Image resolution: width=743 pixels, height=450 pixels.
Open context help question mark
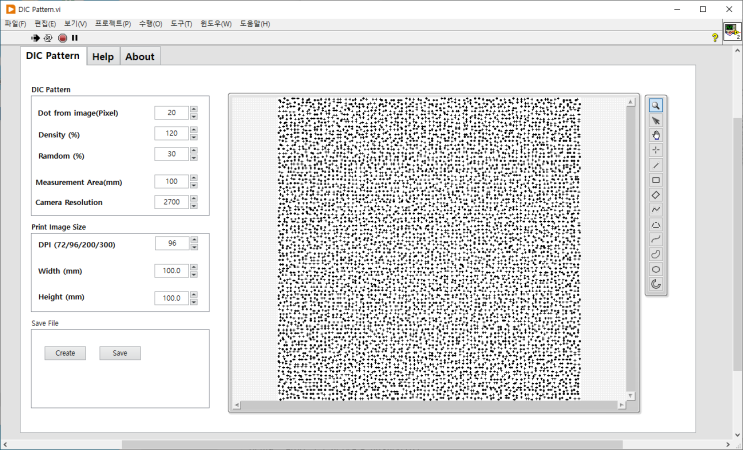715,37
